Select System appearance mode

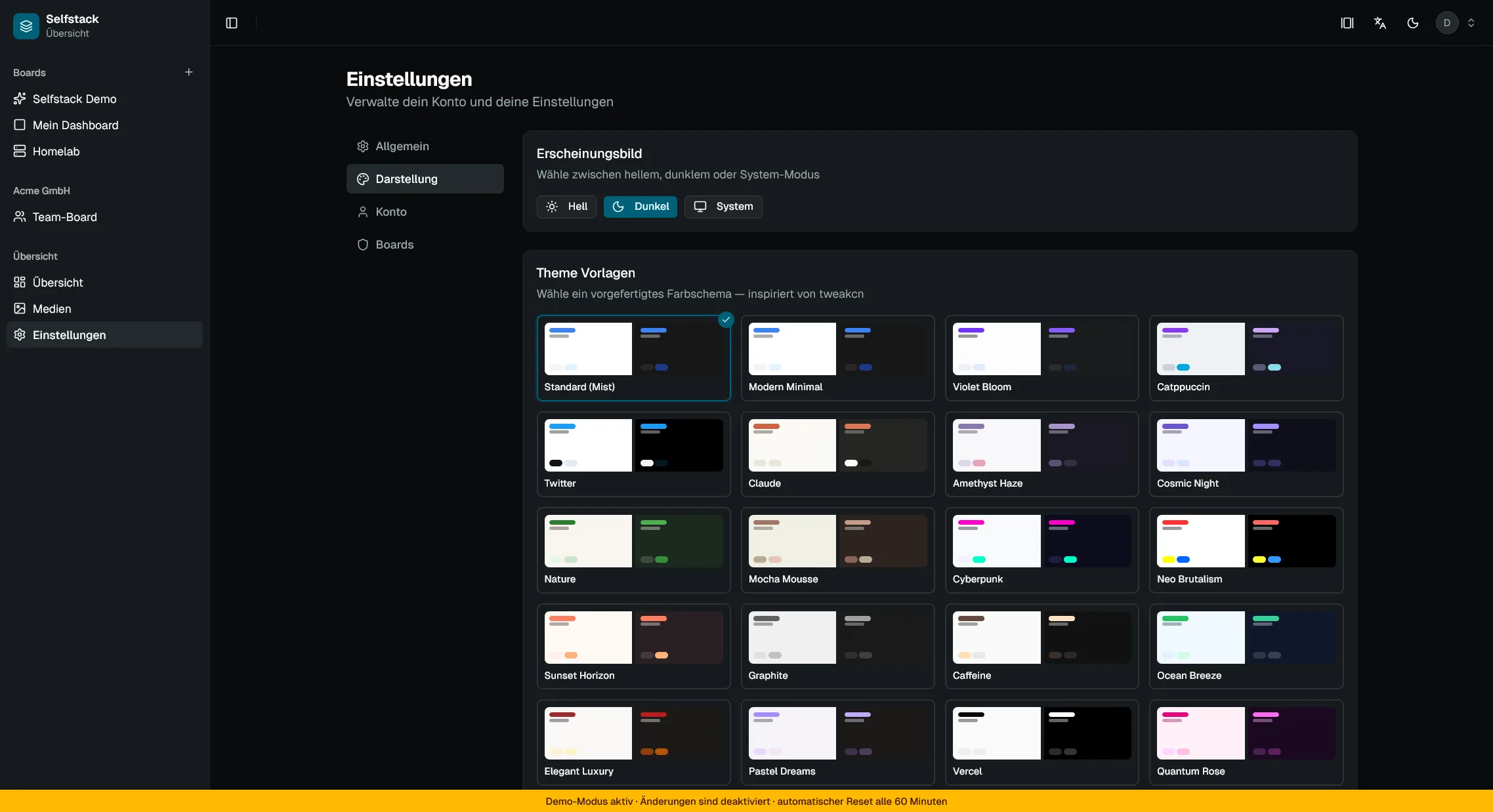click(x=723, y=207)
